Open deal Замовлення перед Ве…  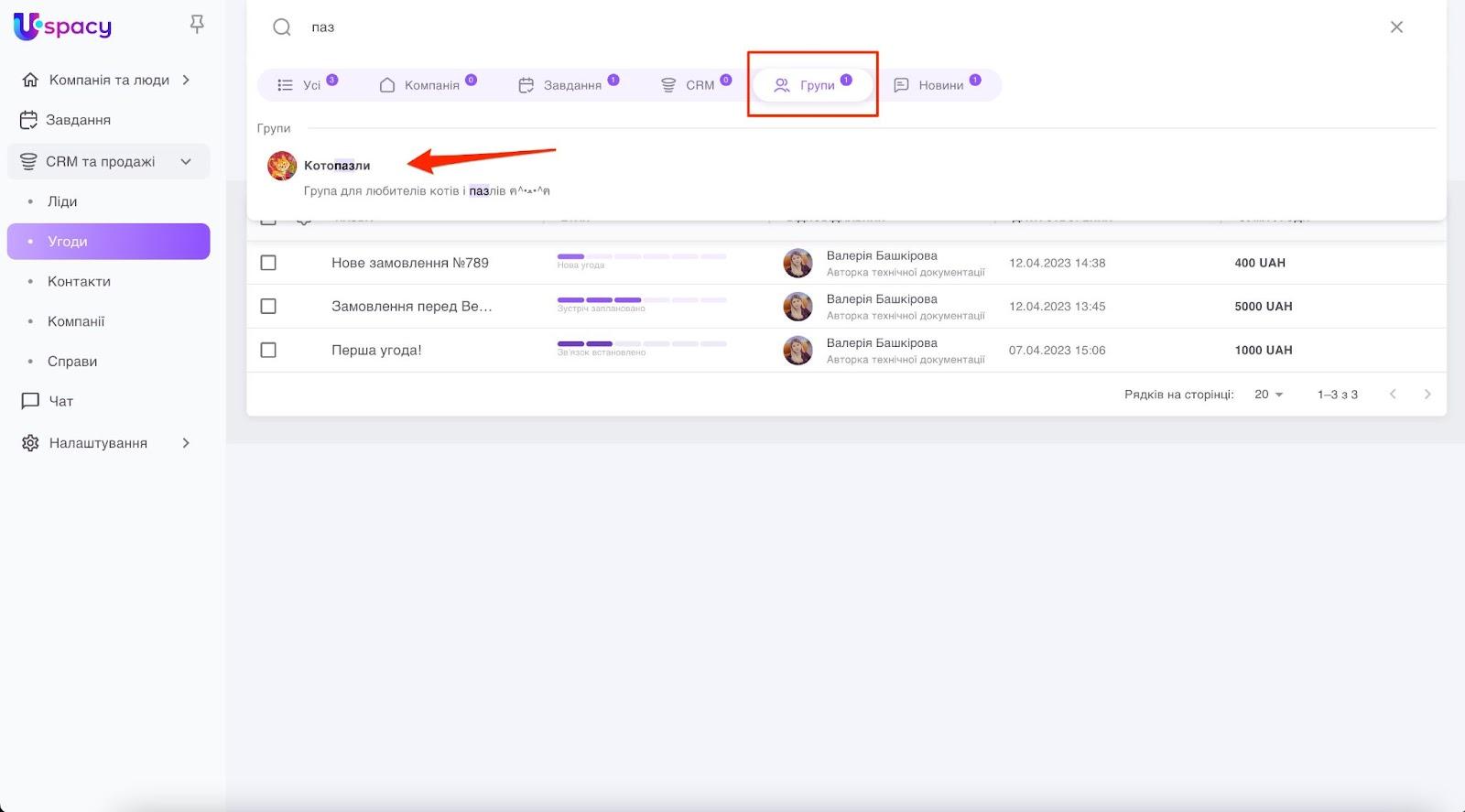pyautogui.click(x=412, y=307)
